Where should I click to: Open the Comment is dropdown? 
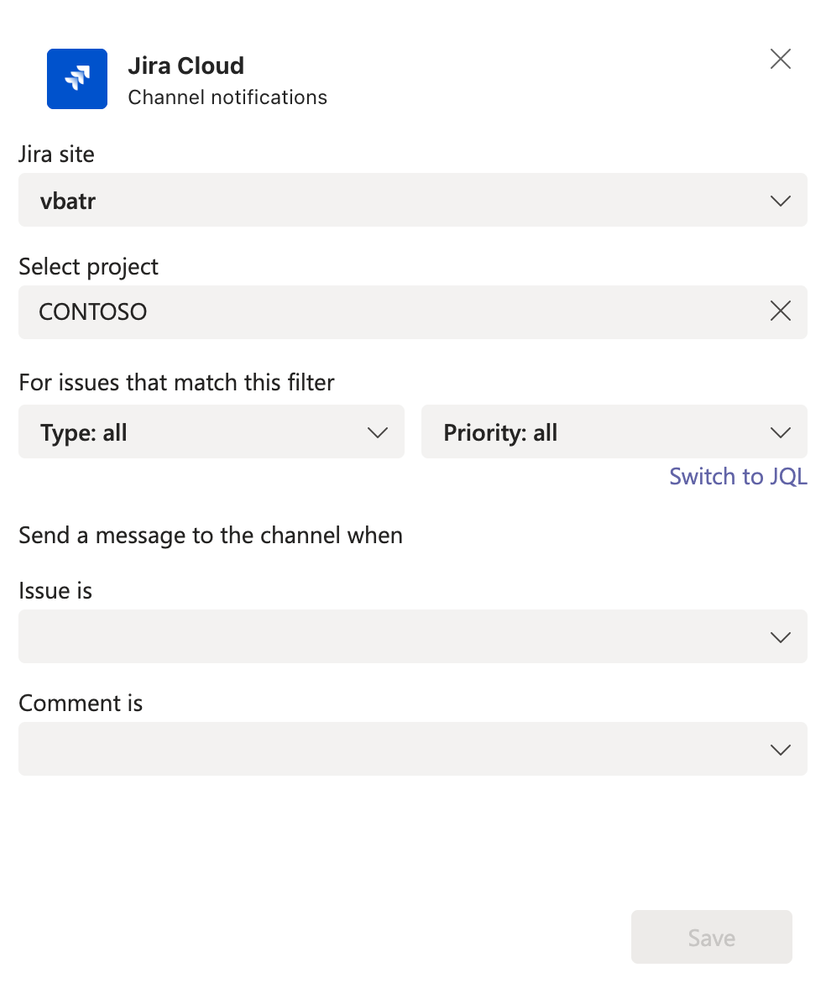point(412,749)
